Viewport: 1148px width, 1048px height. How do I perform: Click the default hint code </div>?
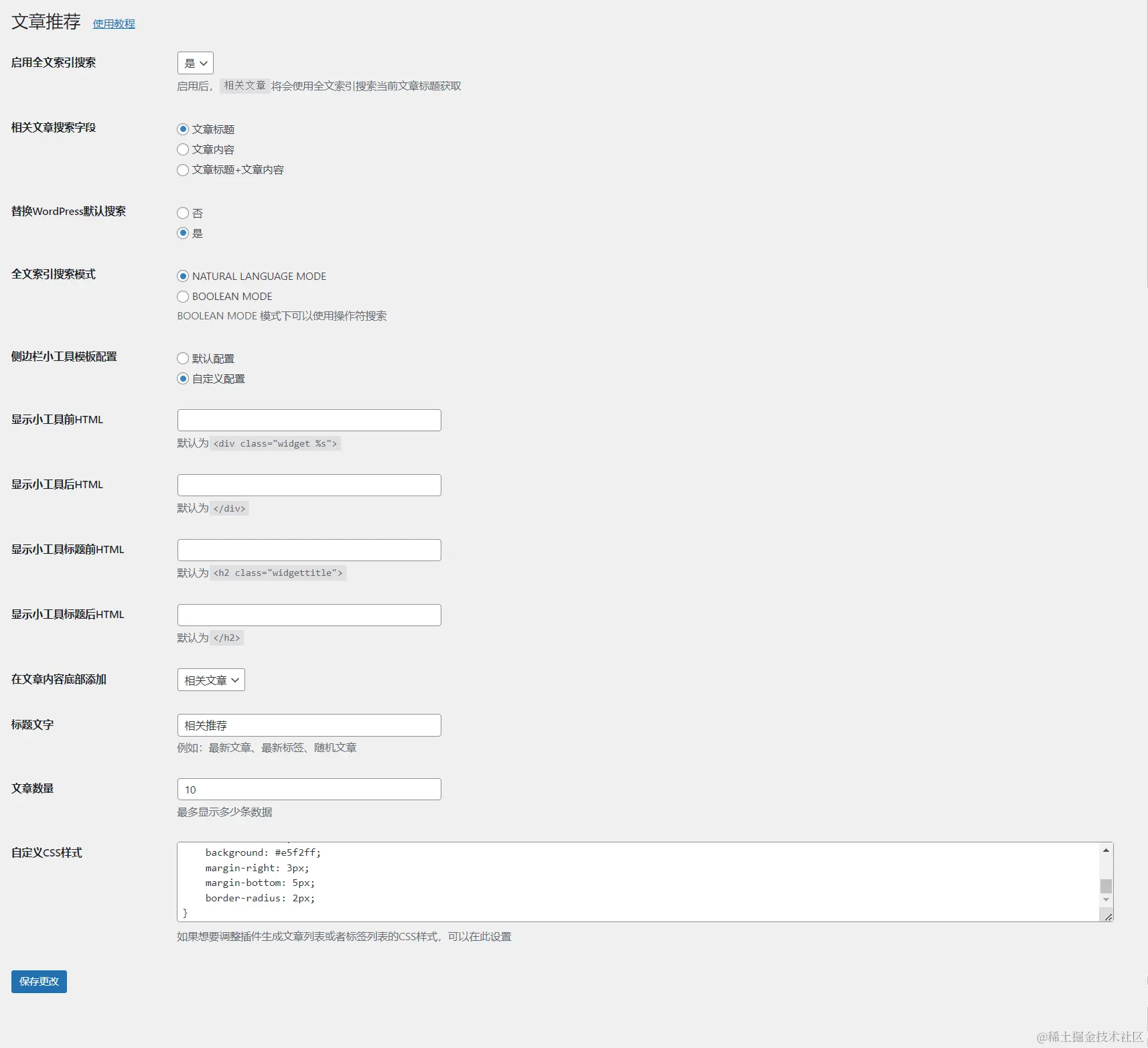[229, 508]
